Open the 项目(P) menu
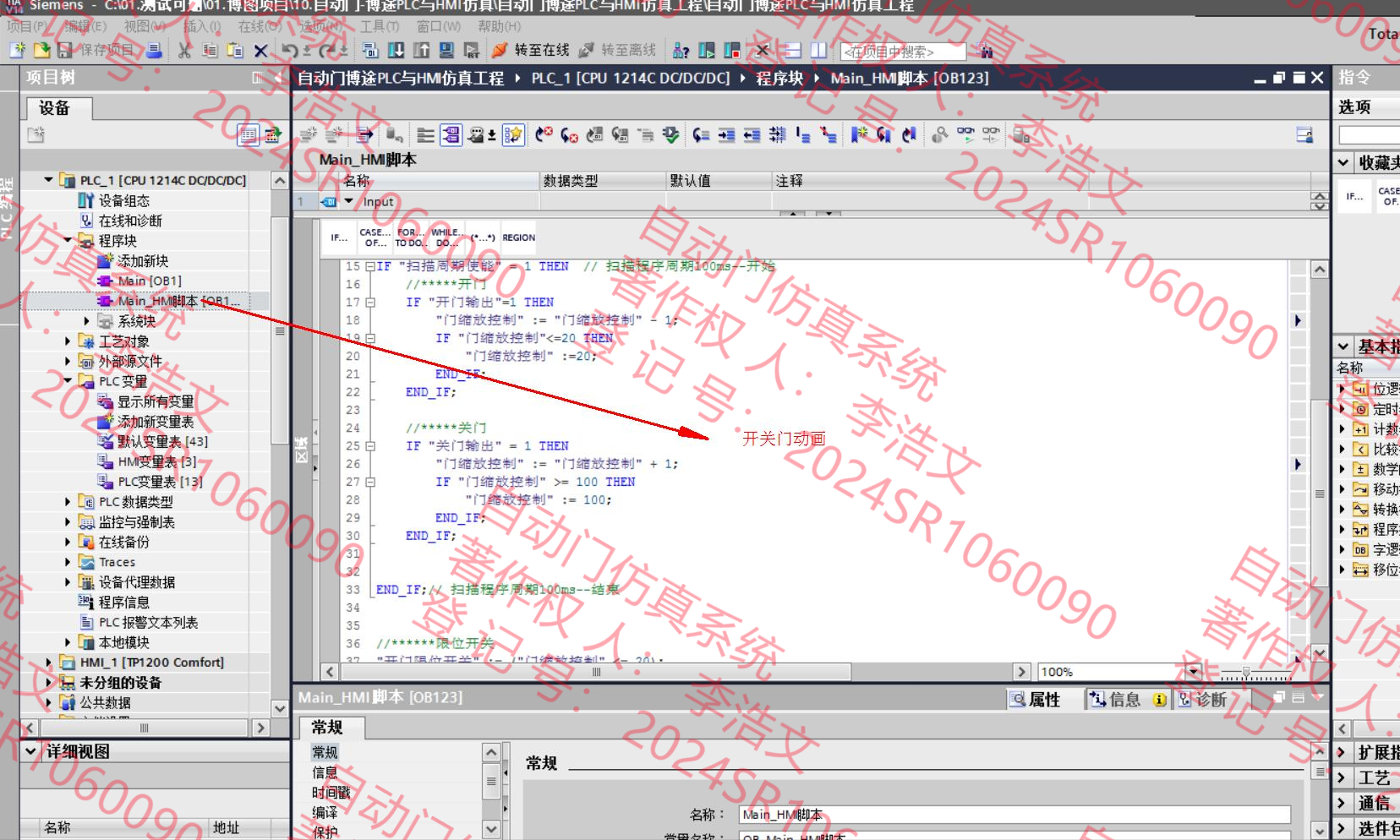This screenshot has height=840, width=1400. (x=27, y=26)
